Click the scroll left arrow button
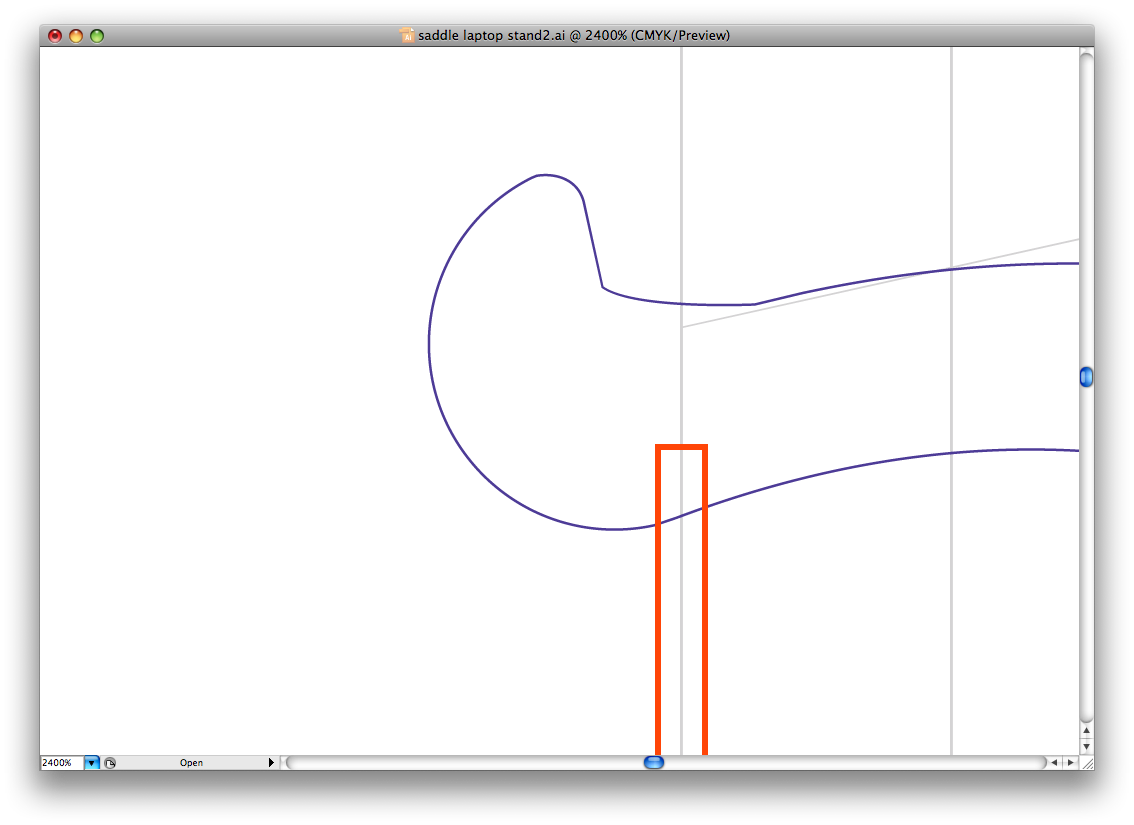 click(x=1054, y=762)
